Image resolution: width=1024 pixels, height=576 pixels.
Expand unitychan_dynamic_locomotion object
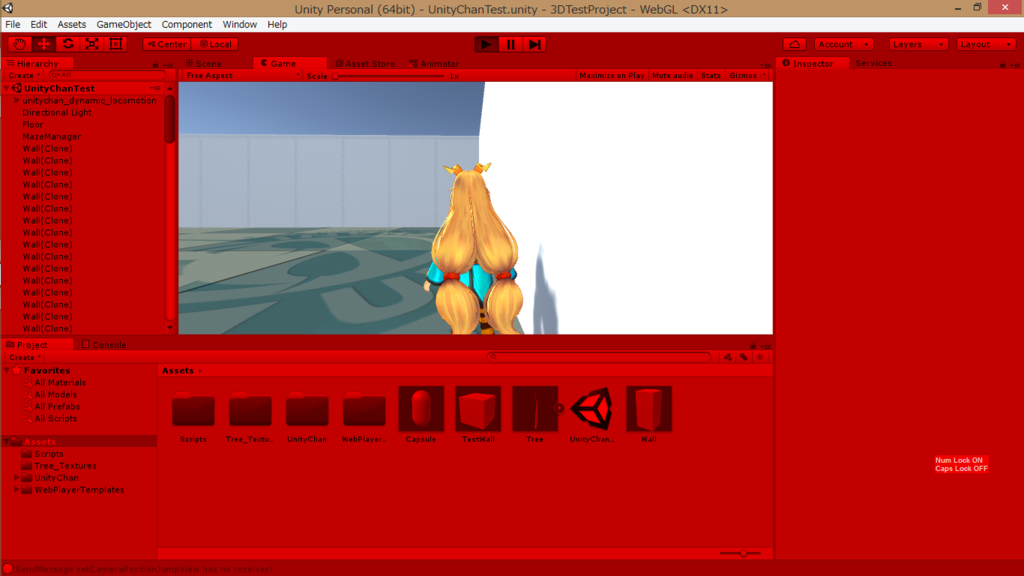click(17, 101)
